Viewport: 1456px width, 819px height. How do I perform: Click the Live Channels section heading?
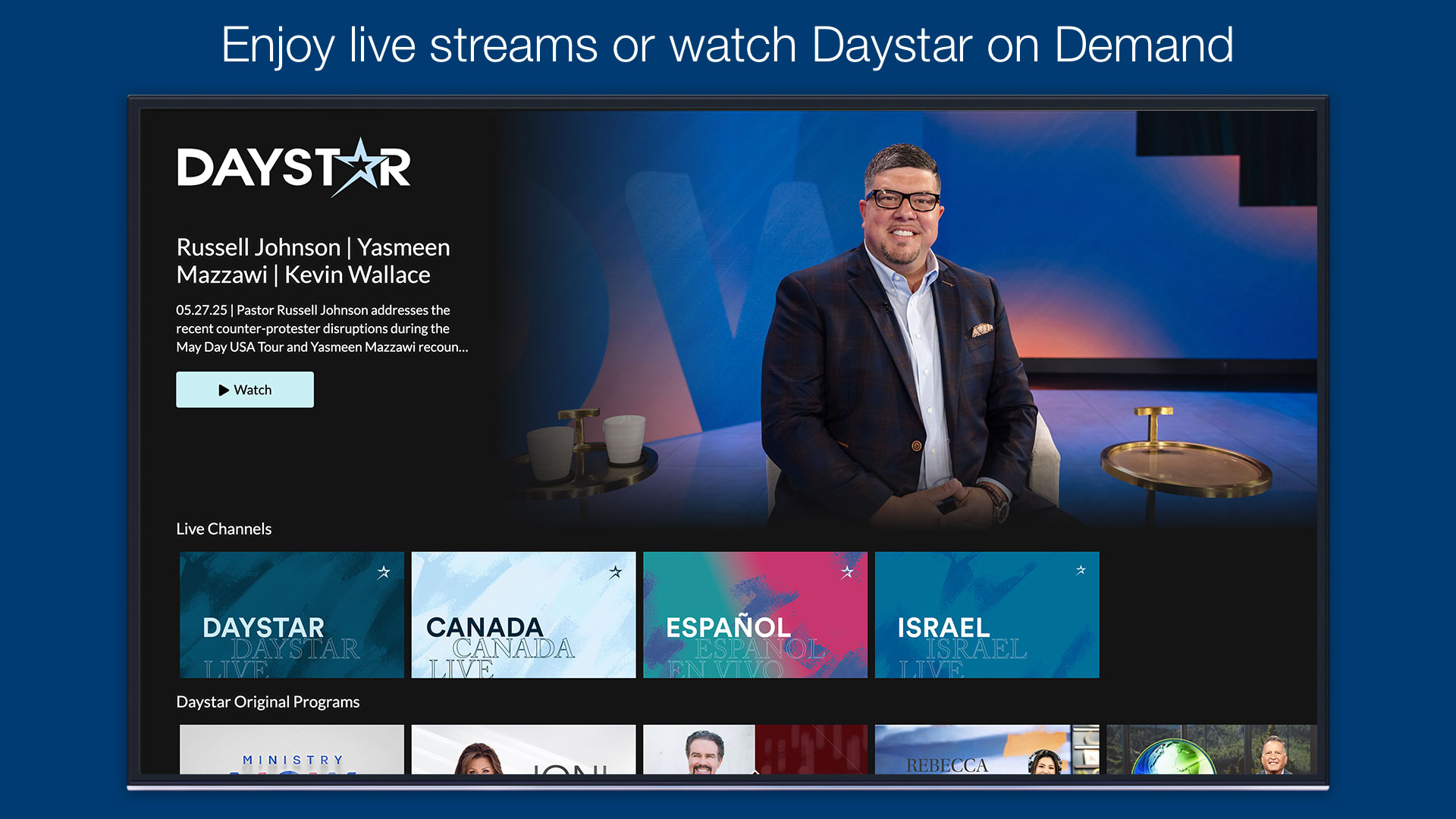click(x=224, y=529)
